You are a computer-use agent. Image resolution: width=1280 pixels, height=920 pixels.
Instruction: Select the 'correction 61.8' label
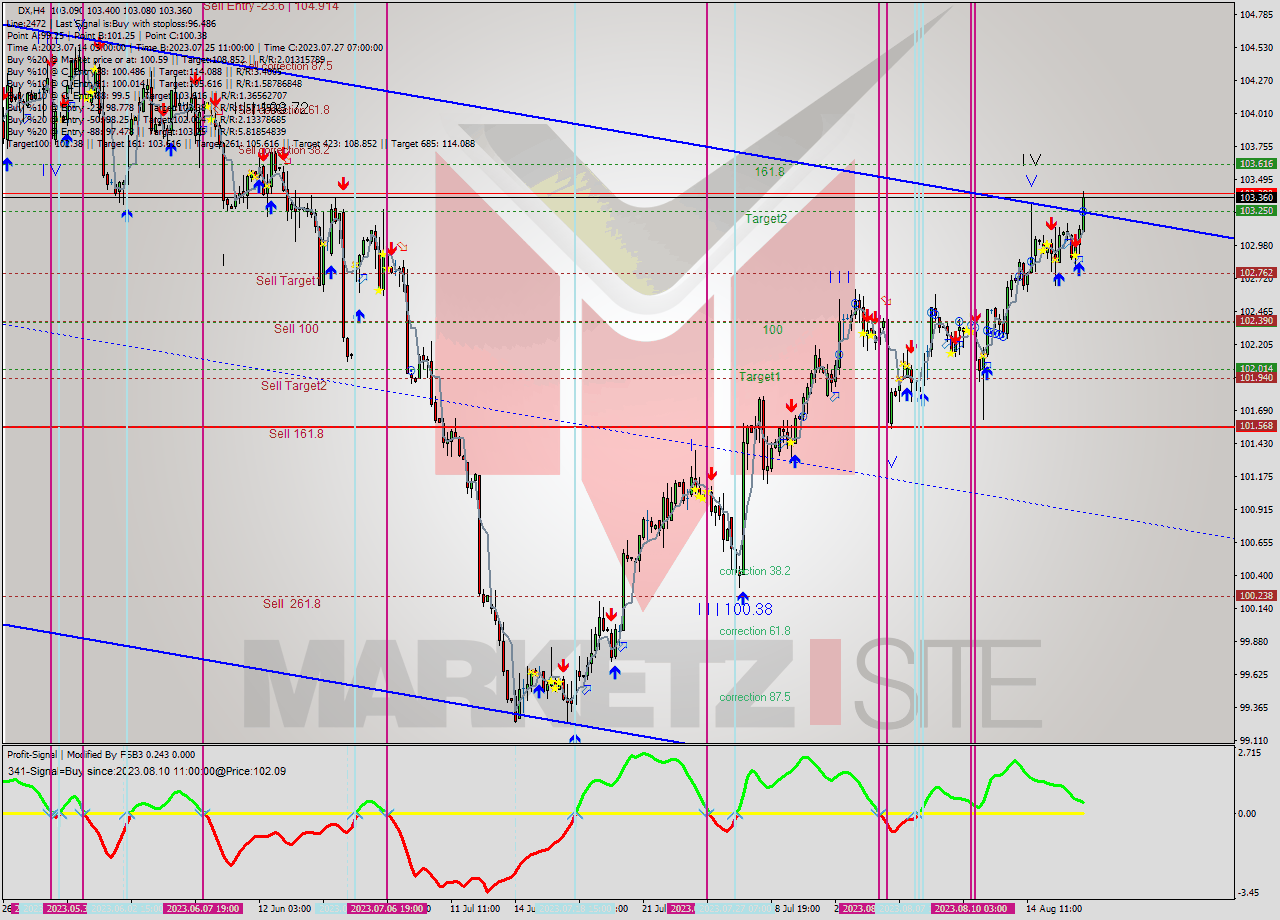coord(755,631)
